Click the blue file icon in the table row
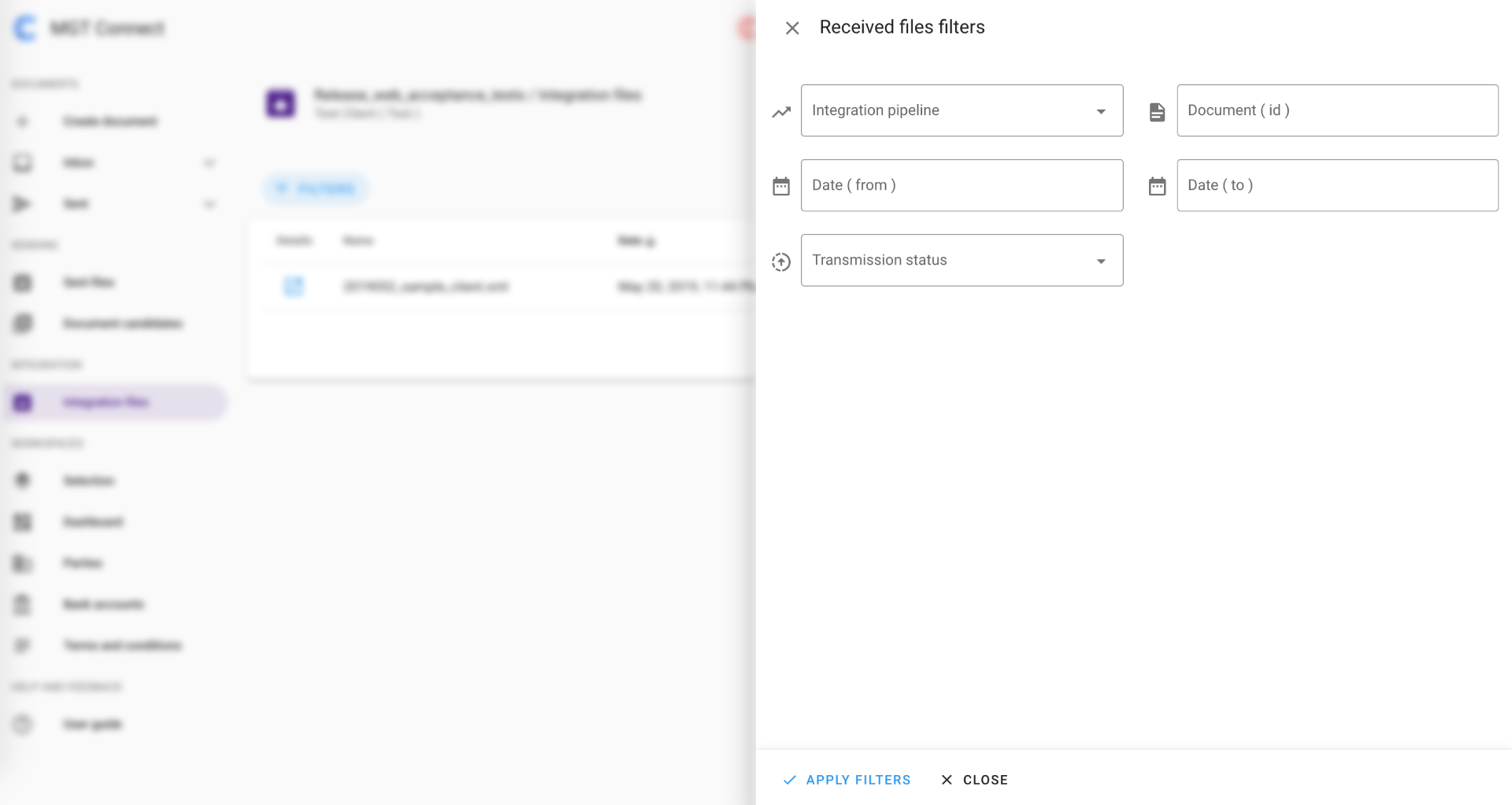The width and height of the screenshot is (1512, 805). pyautogui.click(x=294, y=286)
